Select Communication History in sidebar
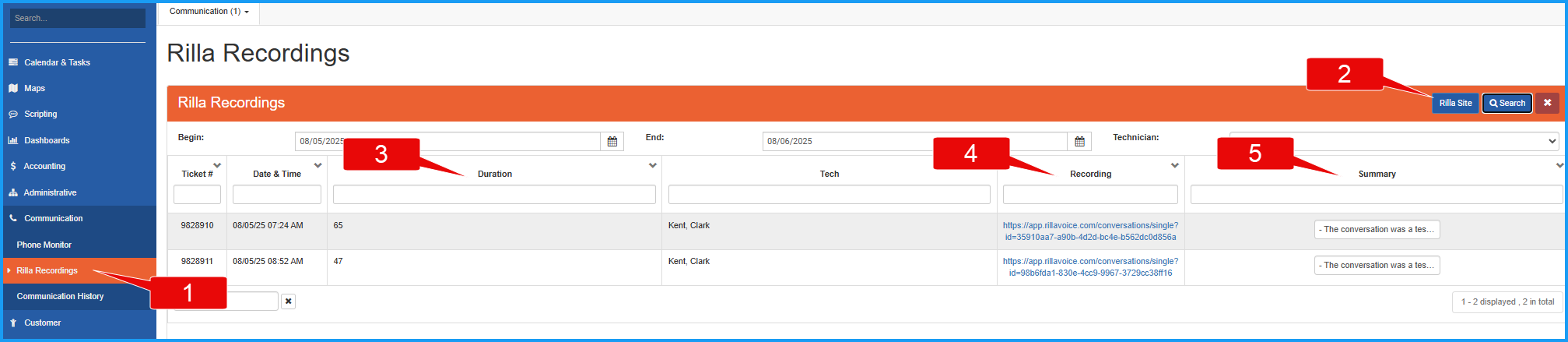The width and height of the screenshot is (1568, 342). 60,296
